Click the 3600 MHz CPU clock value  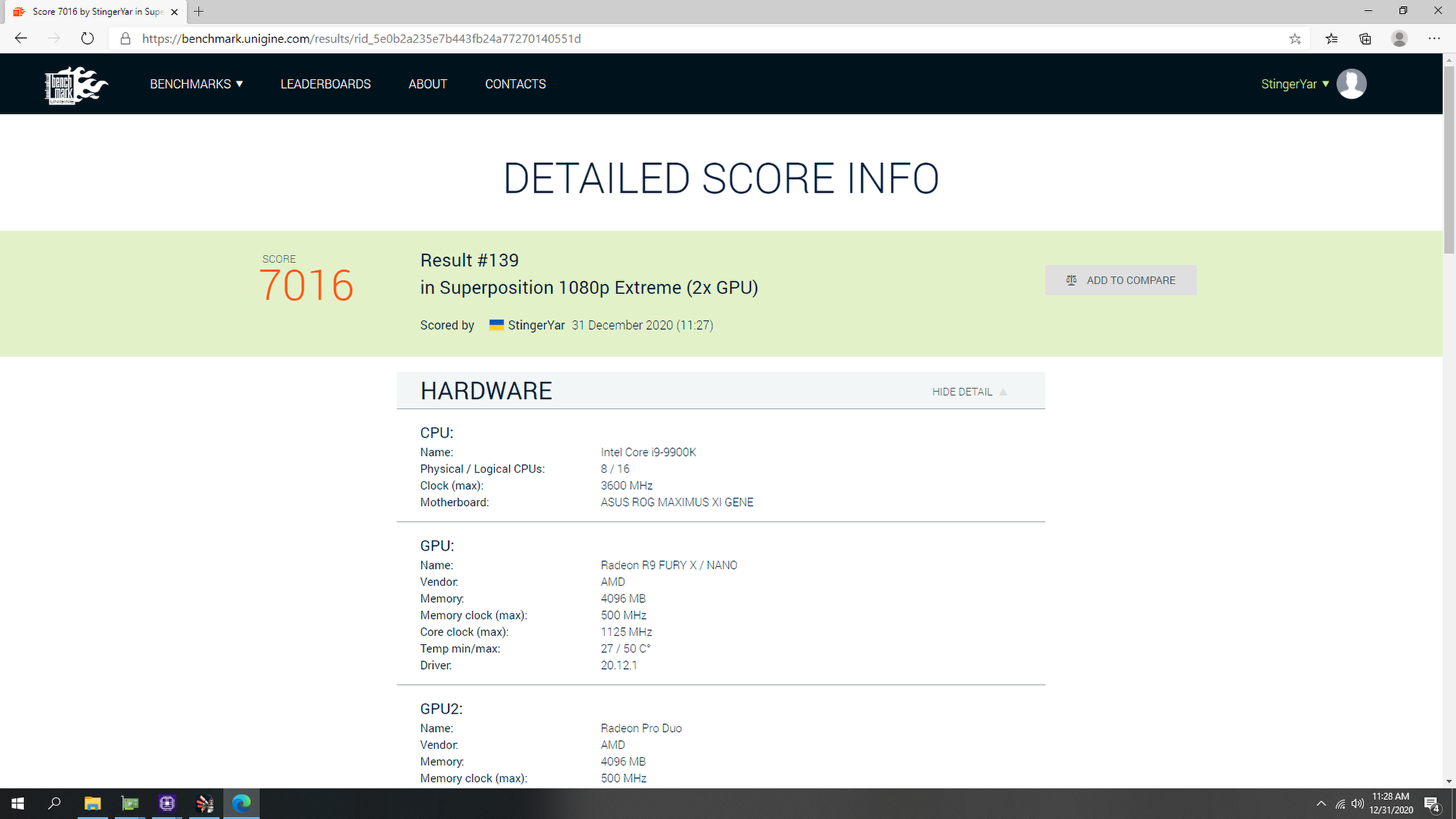tap(626, 486)
